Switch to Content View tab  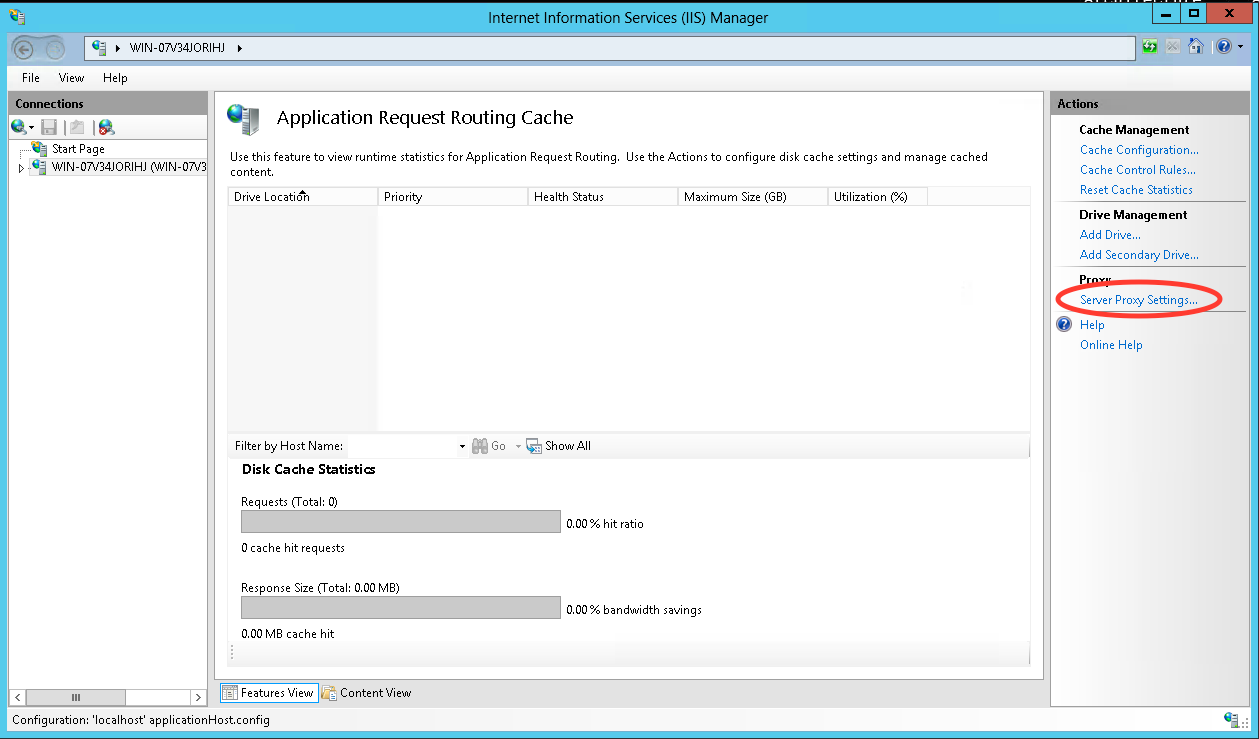(x=366, y=693)
